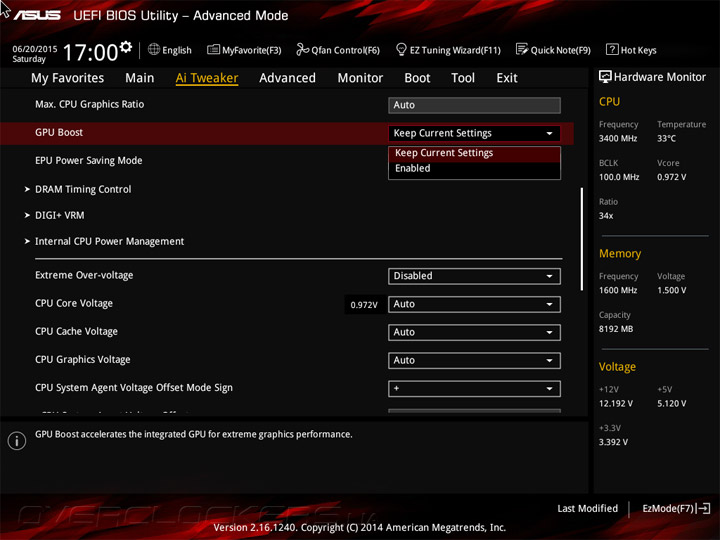Open the Qfan Control fan icon
The height and width of the screenshot is (540, 720).
302,49
